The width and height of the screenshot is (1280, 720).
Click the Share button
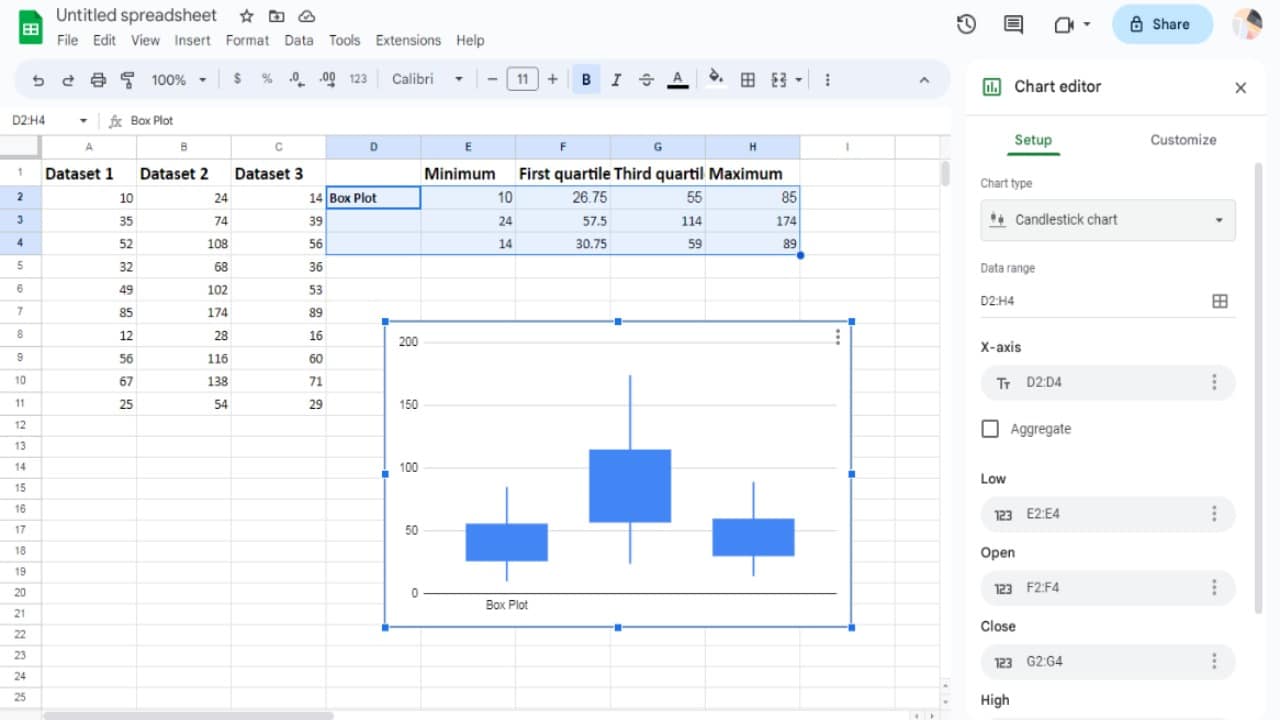click(1162, 24)
